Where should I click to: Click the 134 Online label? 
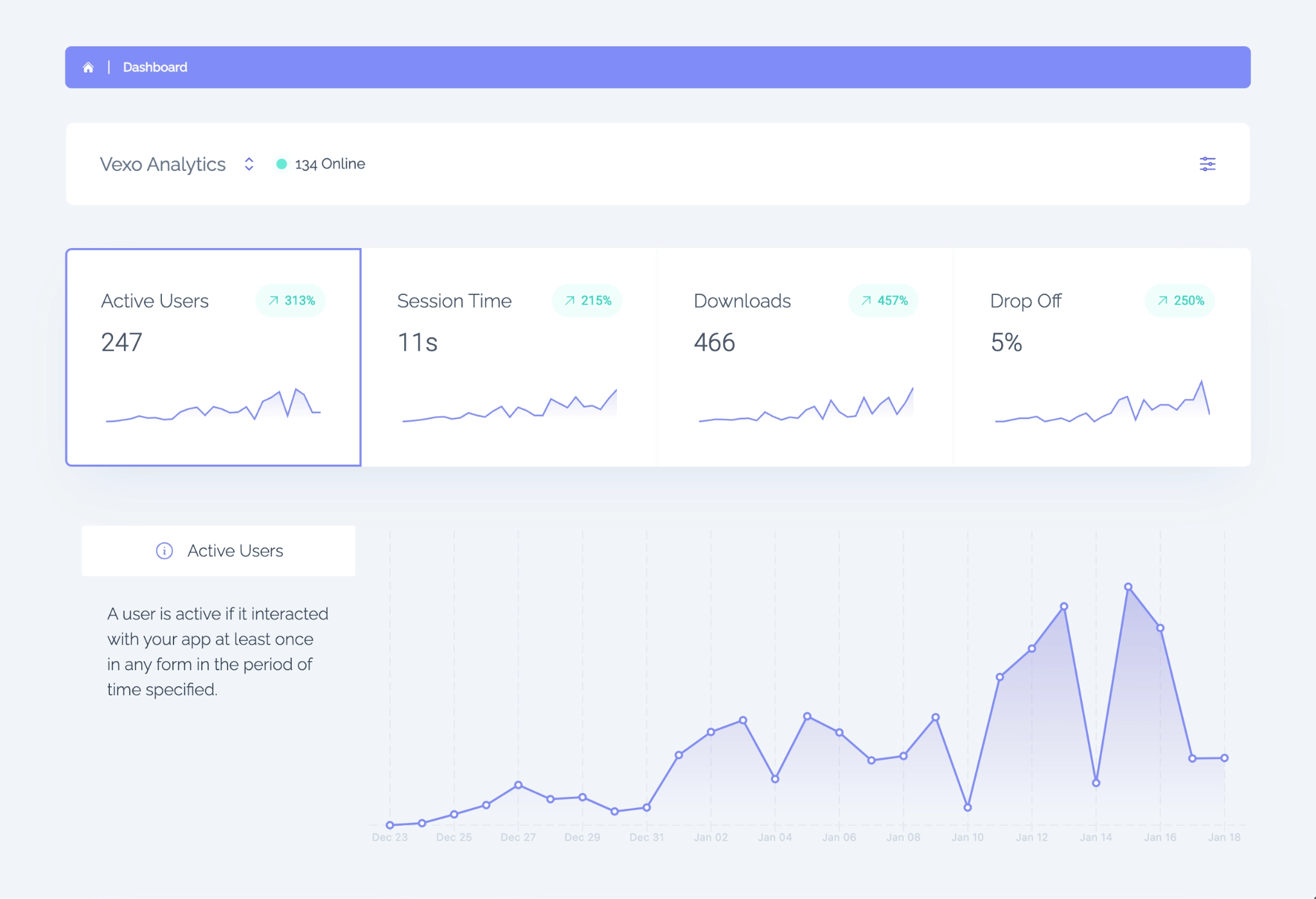pos(328,164)
